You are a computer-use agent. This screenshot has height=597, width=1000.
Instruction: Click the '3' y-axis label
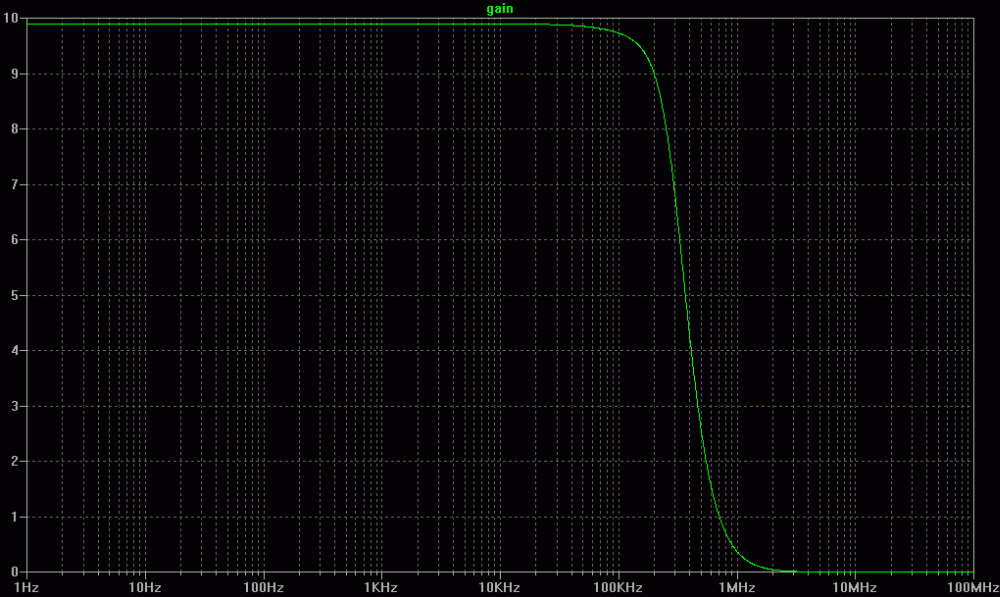(15, 406)
